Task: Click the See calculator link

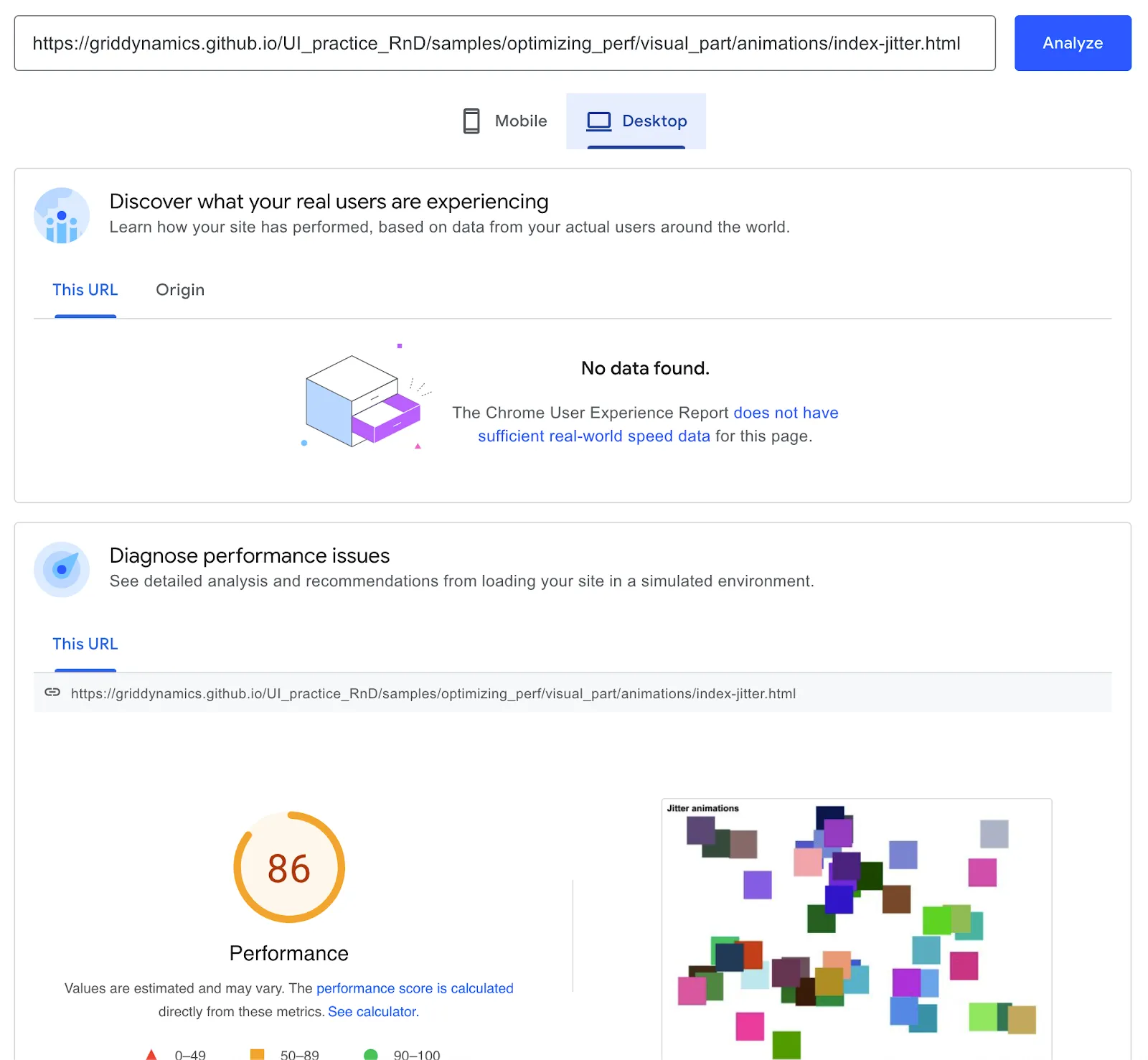Action: pos(372,1011)
